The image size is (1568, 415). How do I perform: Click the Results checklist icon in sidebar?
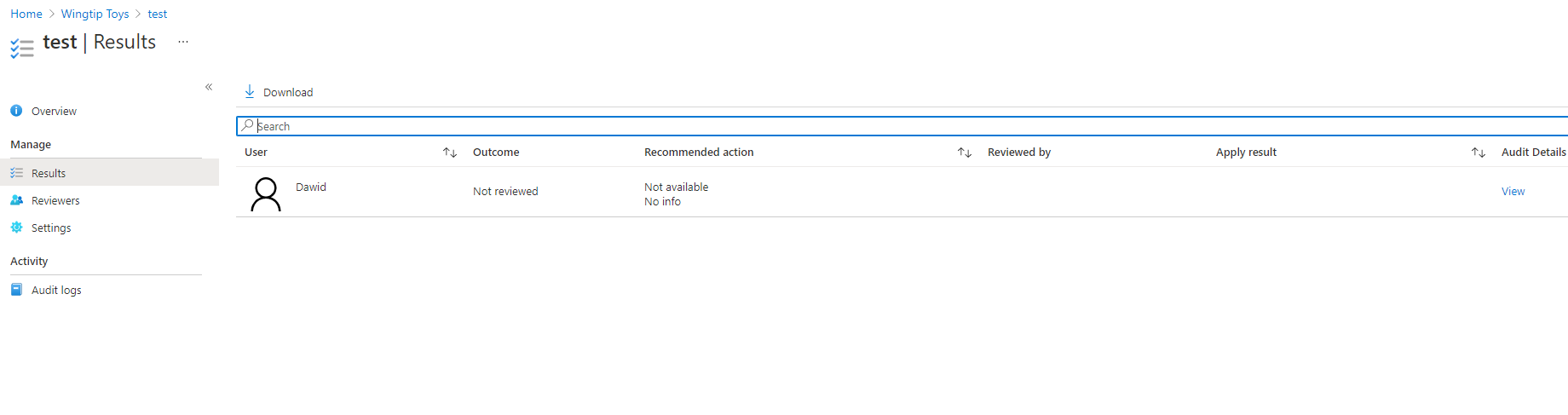coord(16,173)
